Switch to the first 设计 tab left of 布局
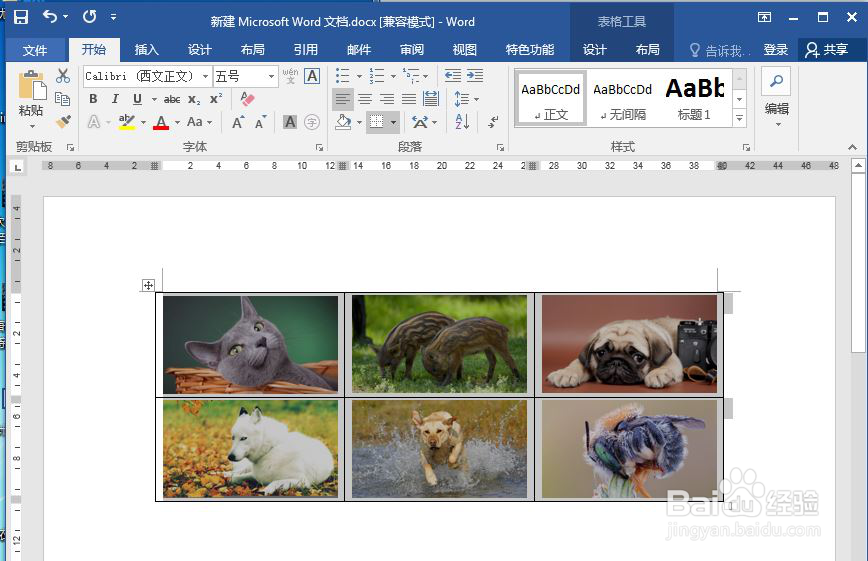The image size is (868, 561). pyautogui.click(x=200, y=50)
